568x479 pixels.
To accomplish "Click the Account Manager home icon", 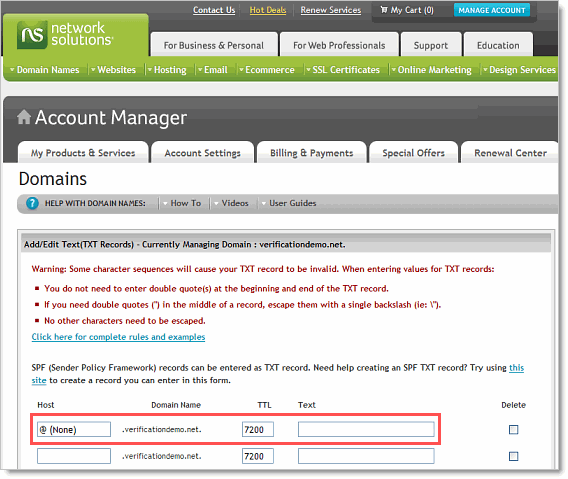I will [24, 117].
